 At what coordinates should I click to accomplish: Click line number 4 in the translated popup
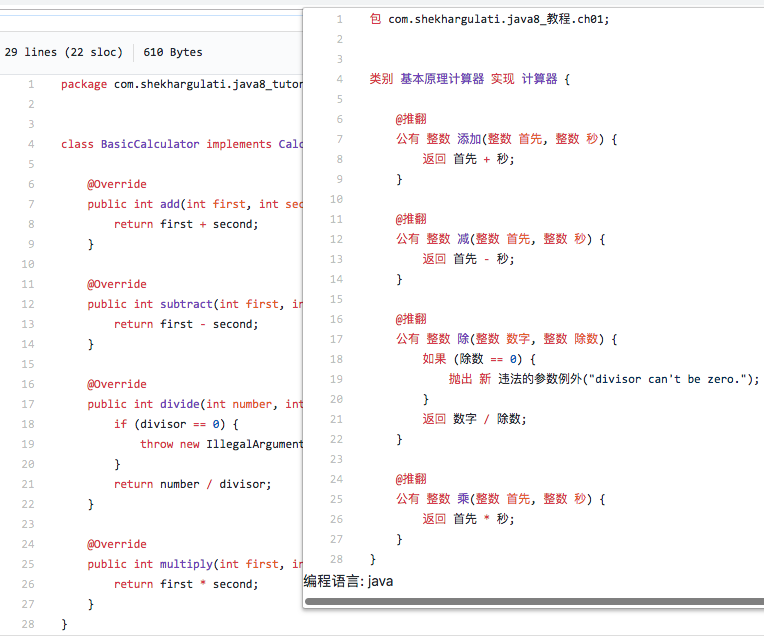point(340,79)
